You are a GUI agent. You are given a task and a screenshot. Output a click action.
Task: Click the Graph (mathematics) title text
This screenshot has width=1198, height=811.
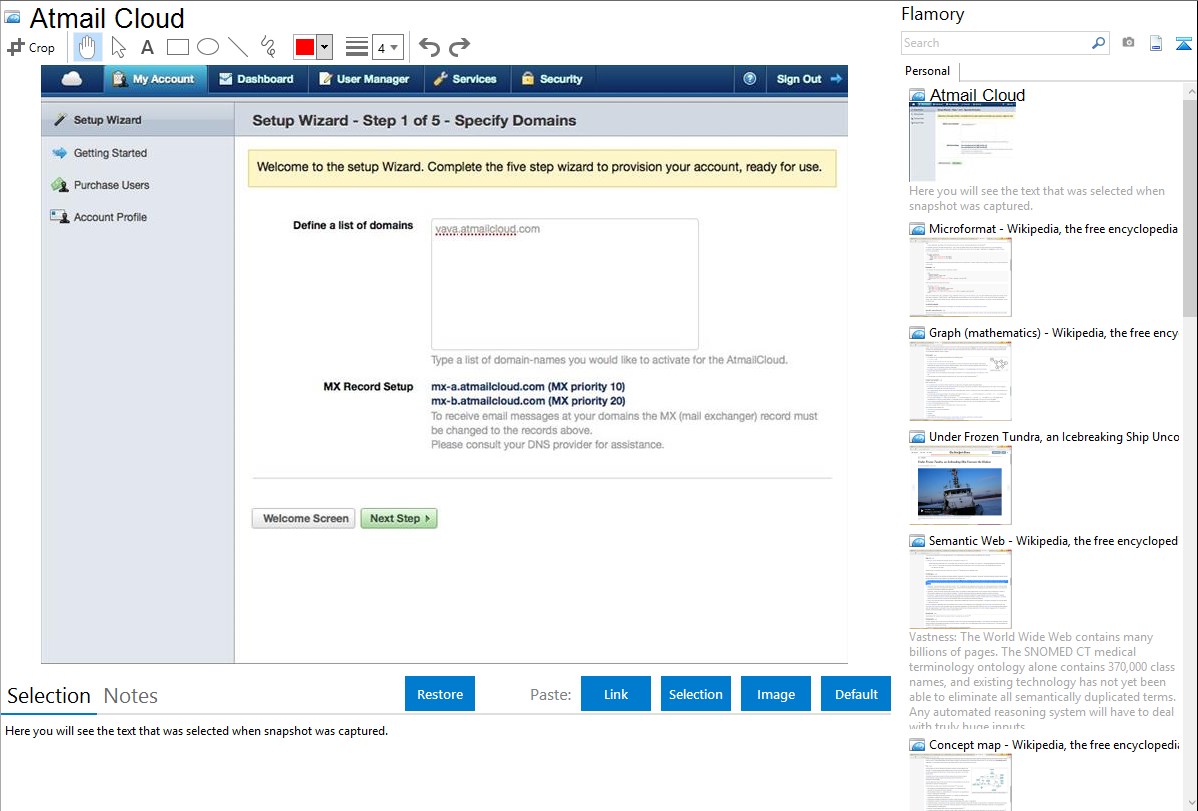[x=1053, y=333]
